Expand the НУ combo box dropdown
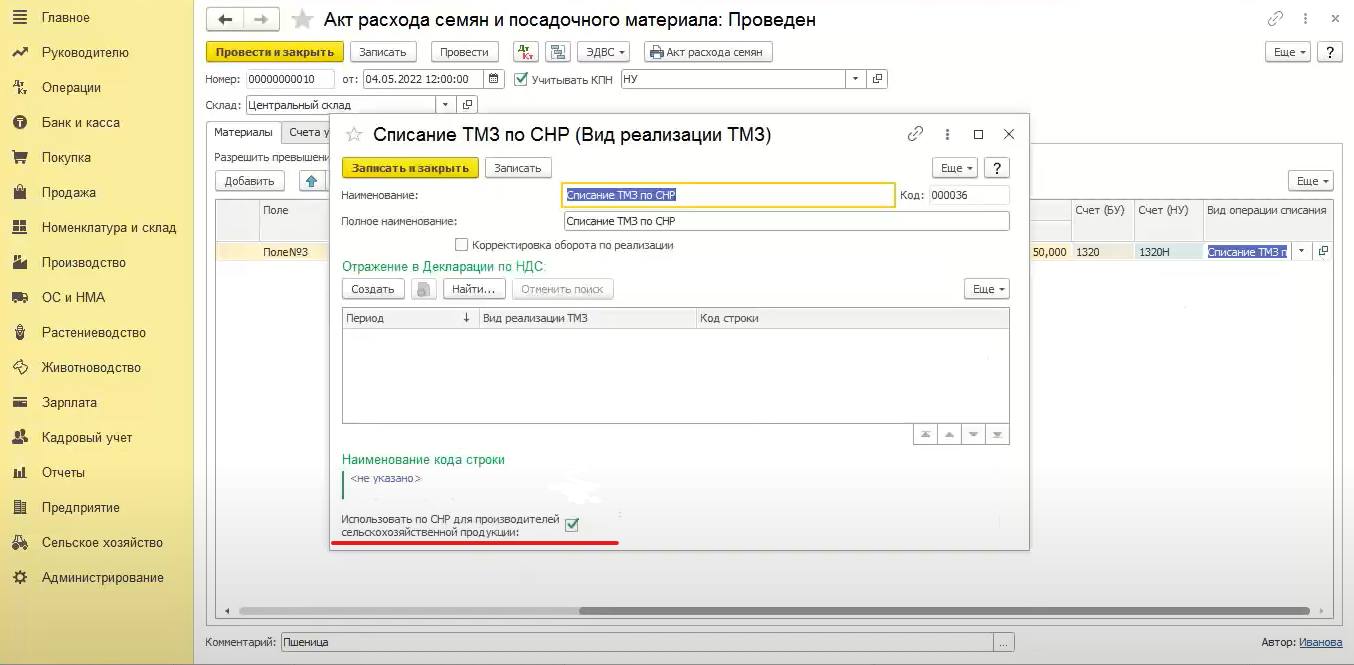This screenshot has height=665, width=1354. [855, 79]
